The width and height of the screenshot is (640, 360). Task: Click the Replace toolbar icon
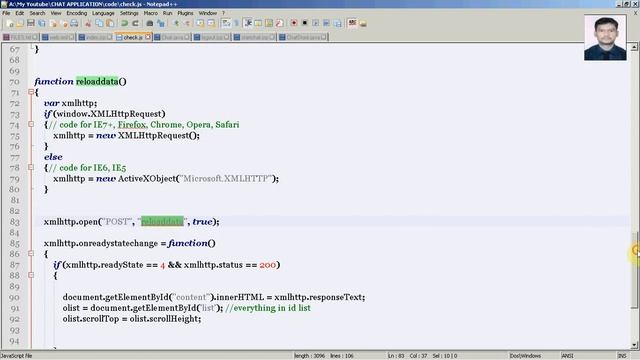[x=161, y=23]
